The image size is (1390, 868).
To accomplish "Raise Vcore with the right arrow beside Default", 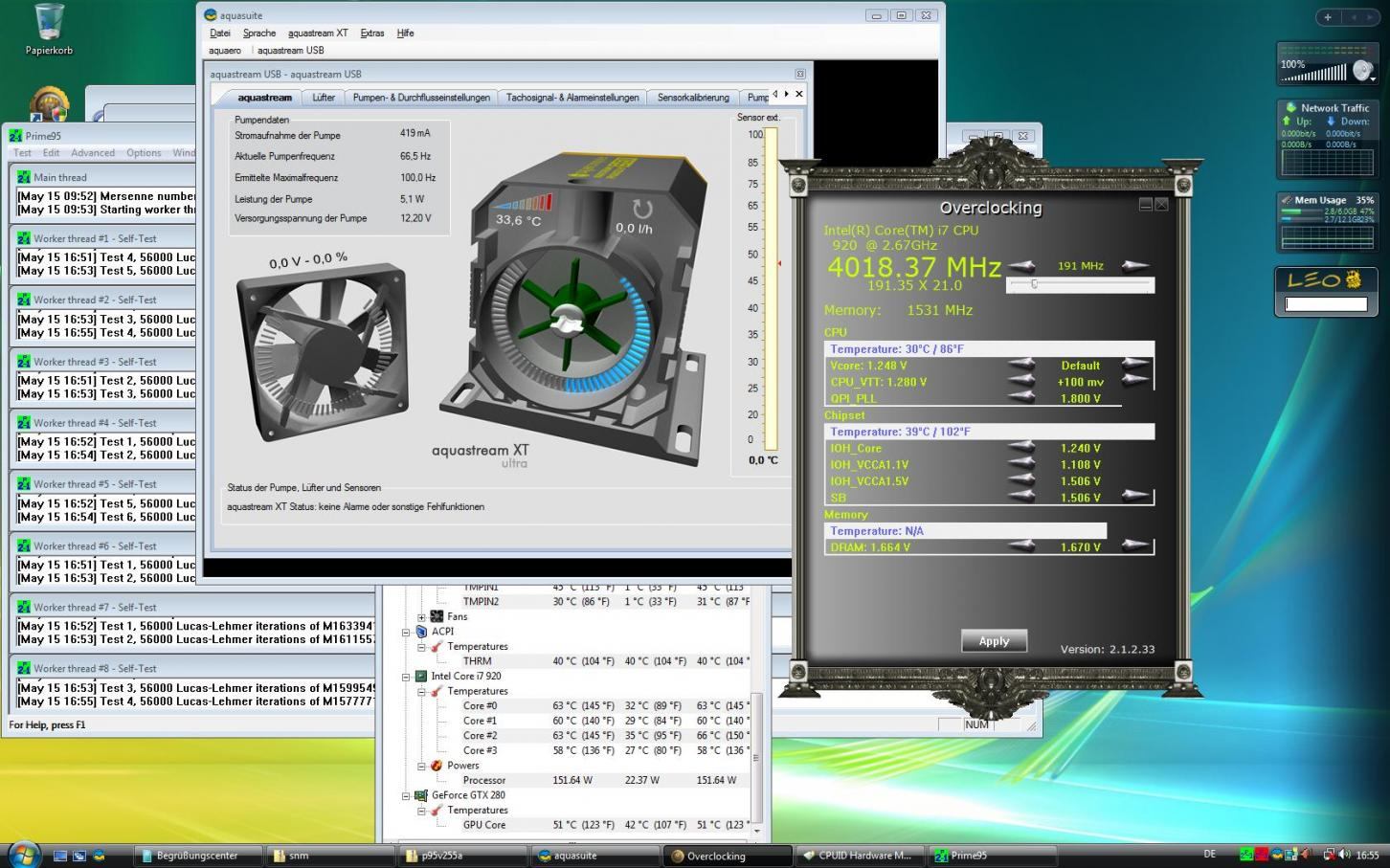I will point(1135,365).
